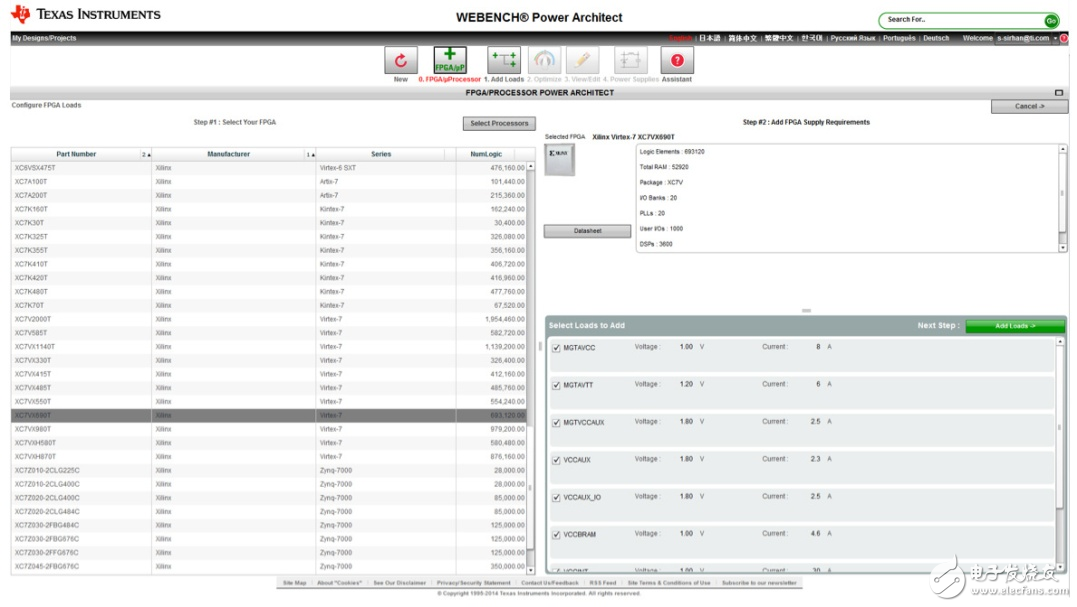Open the Site Map footer link

(x=295, y=583)
